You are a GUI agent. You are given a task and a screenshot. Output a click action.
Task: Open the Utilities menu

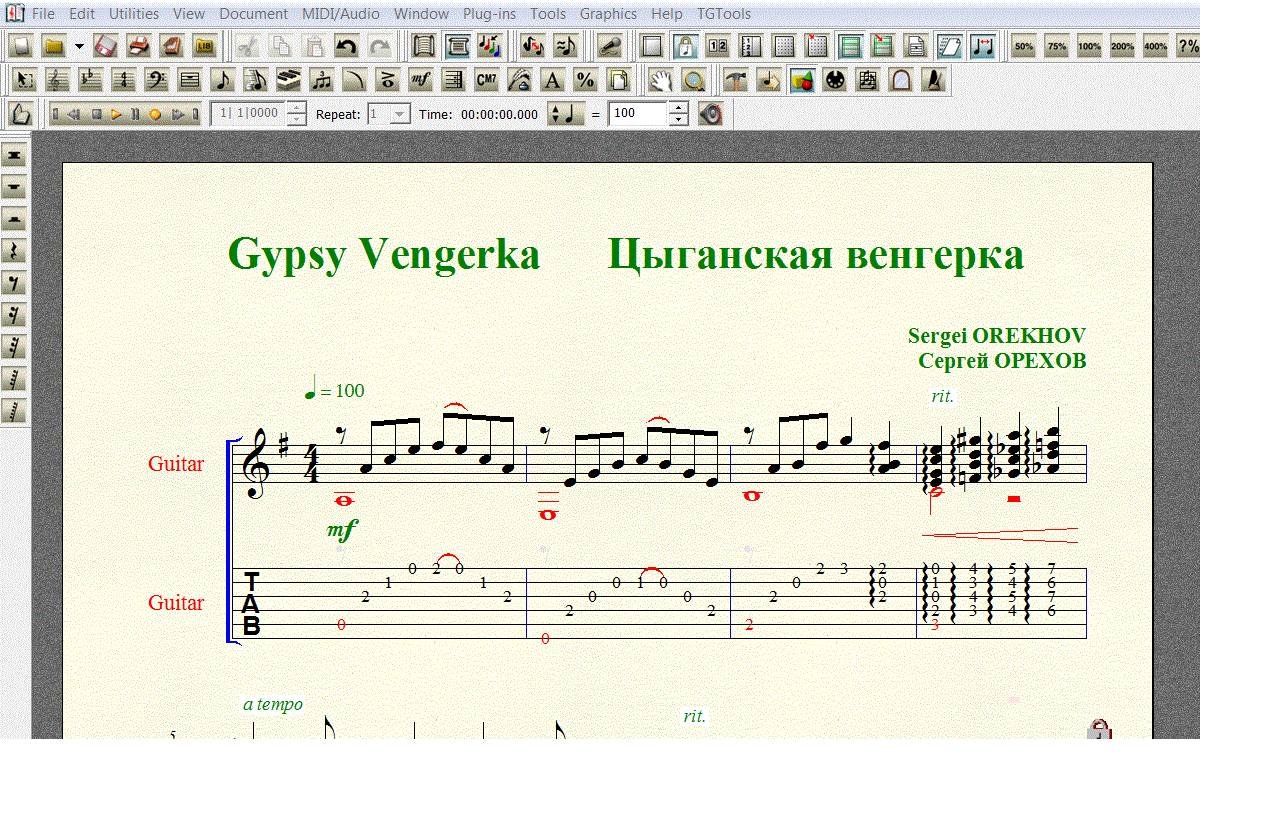click(134, 14)
